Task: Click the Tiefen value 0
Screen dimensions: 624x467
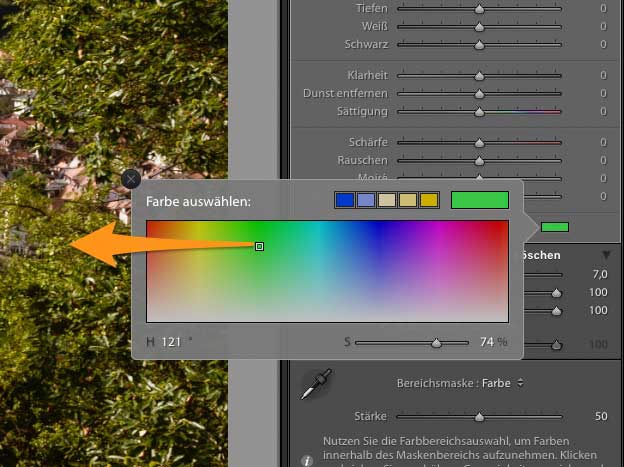Action: [603, 8]
